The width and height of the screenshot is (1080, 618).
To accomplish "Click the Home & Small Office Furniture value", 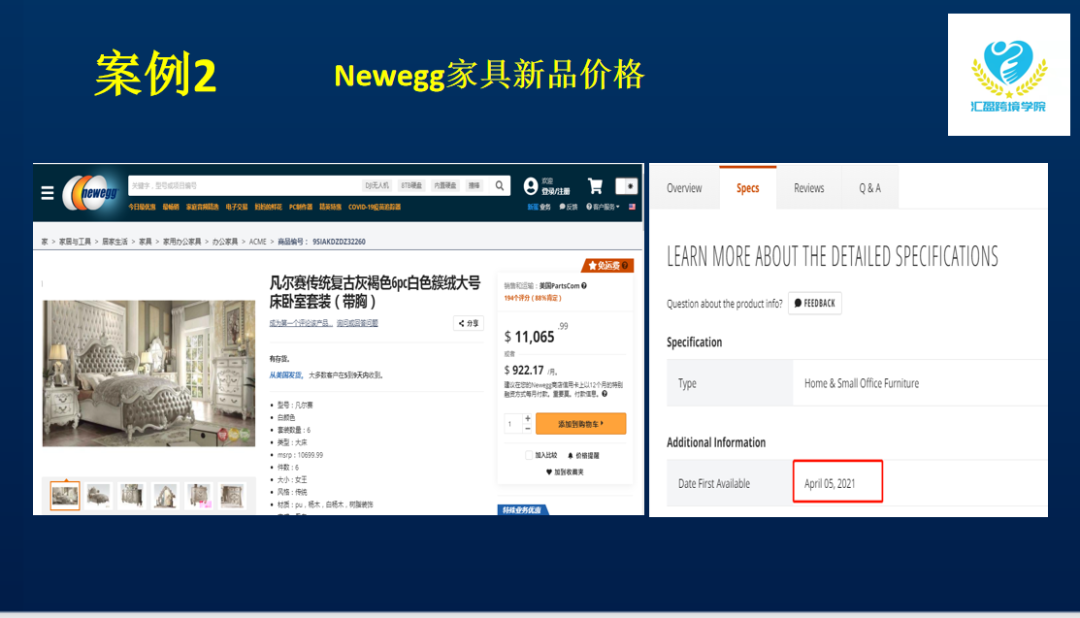I will 862,383.
